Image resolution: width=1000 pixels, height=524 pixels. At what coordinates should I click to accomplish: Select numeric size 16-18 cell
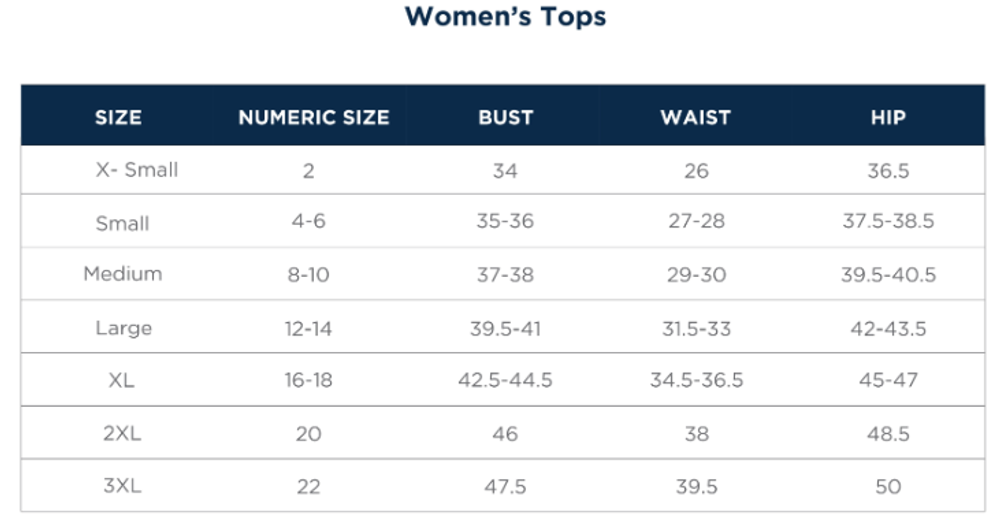(x=308, y=380)
